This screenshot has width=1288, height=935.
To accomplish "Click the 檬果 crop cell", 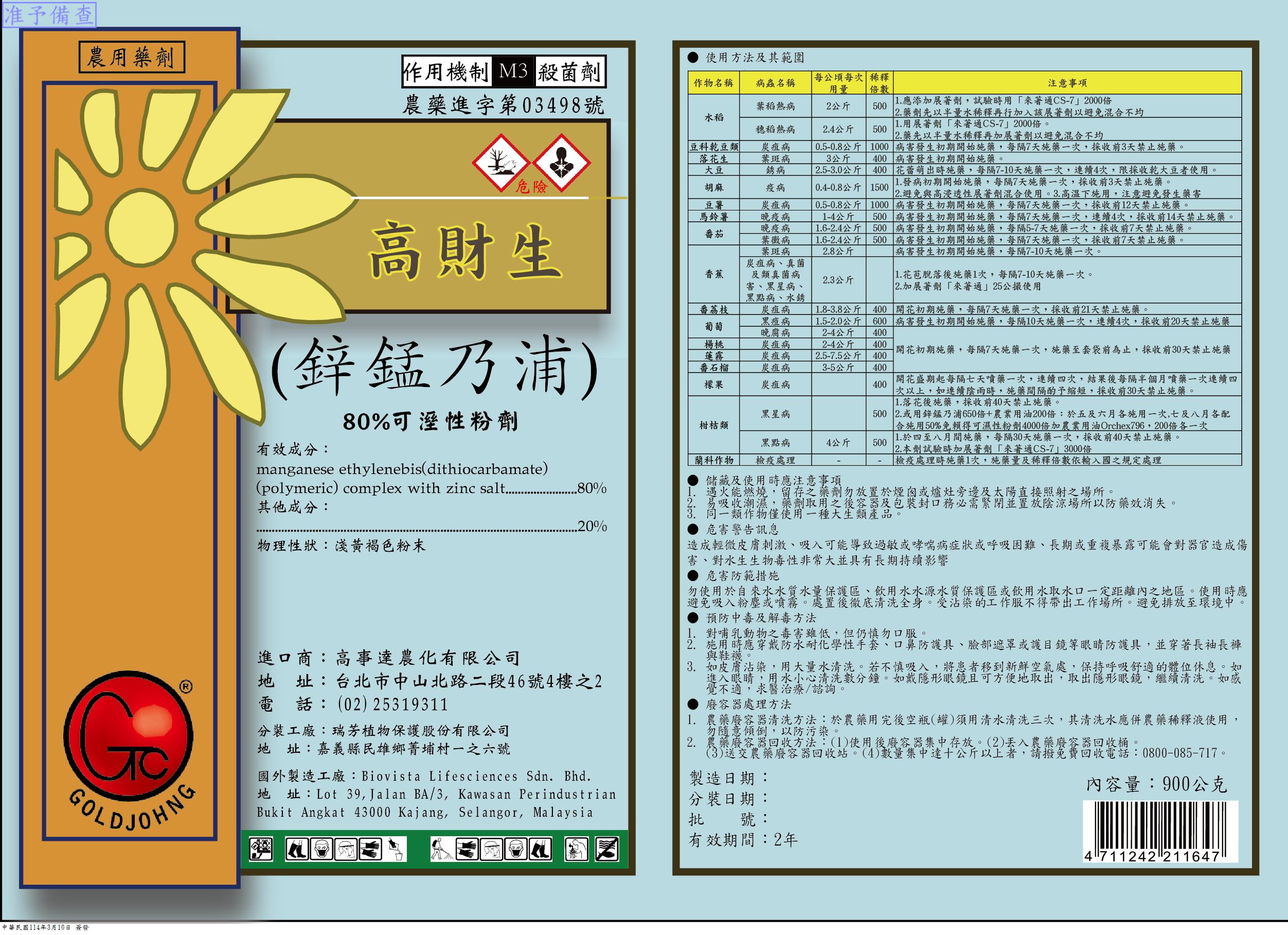I will tap(714, 384).
